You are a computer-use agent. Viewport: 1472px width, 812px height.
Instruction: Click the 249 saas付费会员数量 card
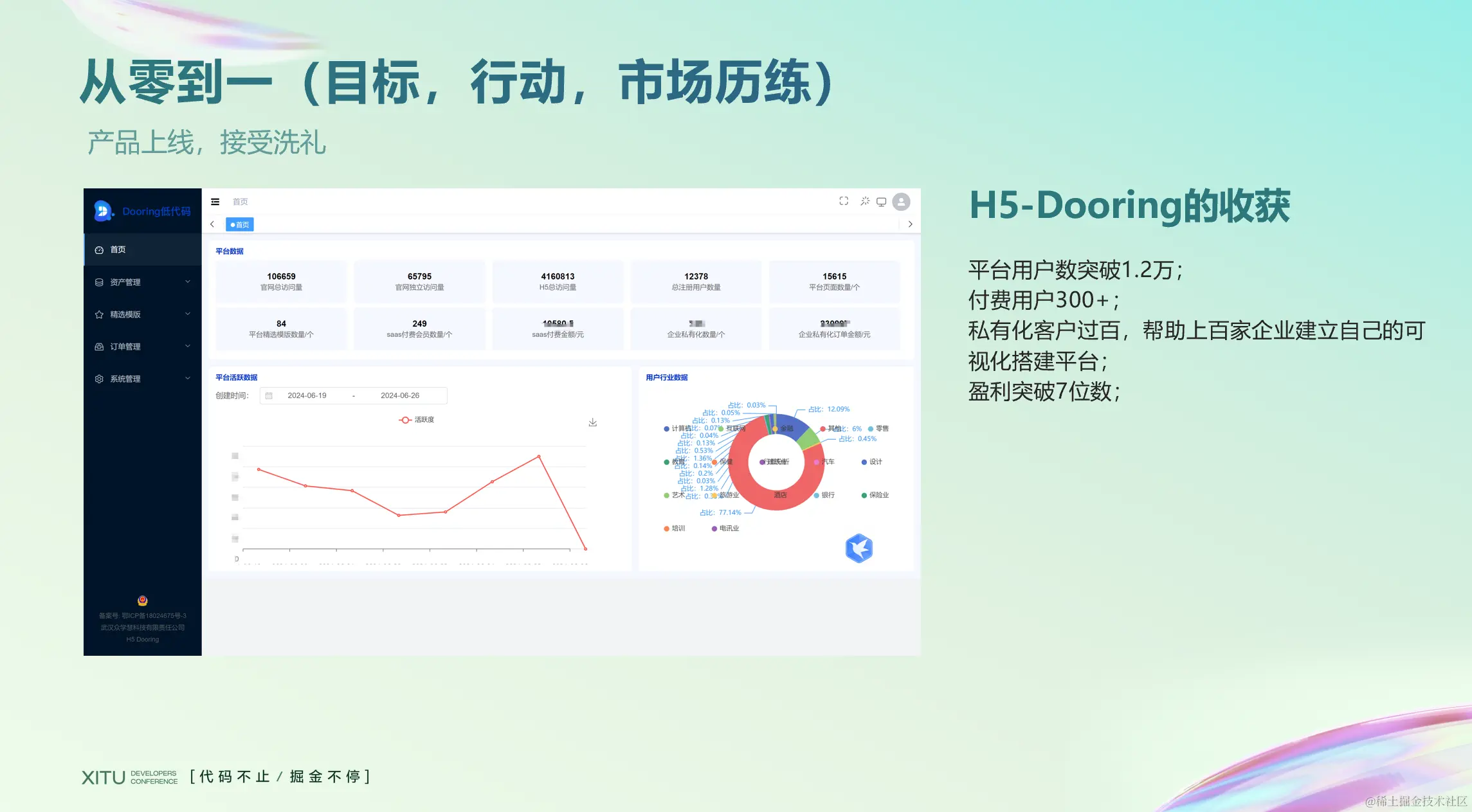click(419, 329)
